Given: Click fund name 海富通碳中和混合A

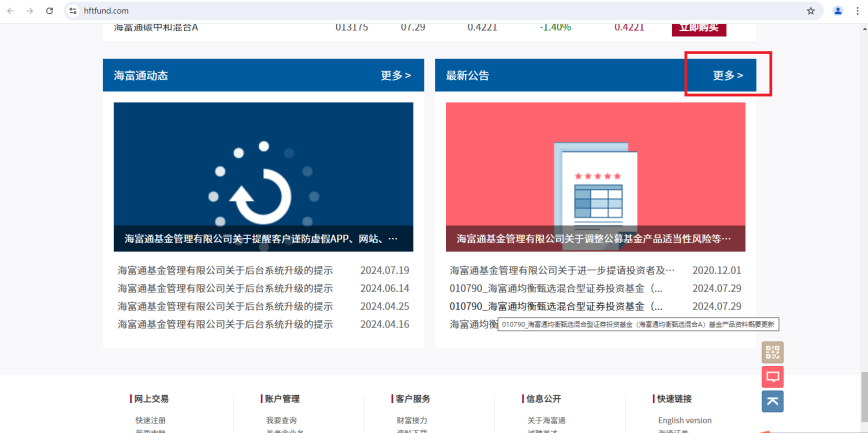Looking at the screenshot, I should 156,27.
